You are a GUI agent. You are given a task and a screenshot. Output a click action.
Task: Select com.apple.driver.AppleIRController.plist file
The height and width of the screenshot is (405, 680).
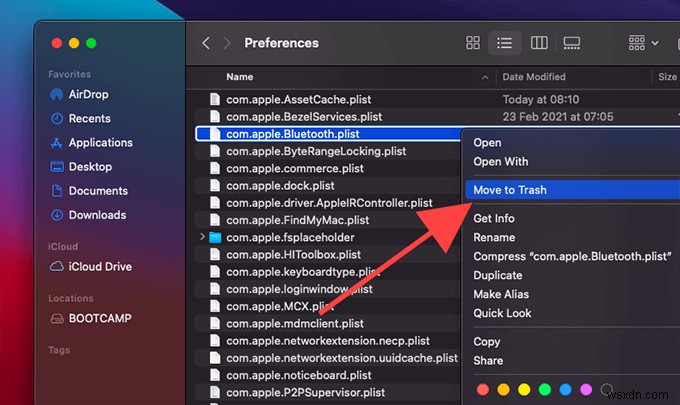click(329, 203)
